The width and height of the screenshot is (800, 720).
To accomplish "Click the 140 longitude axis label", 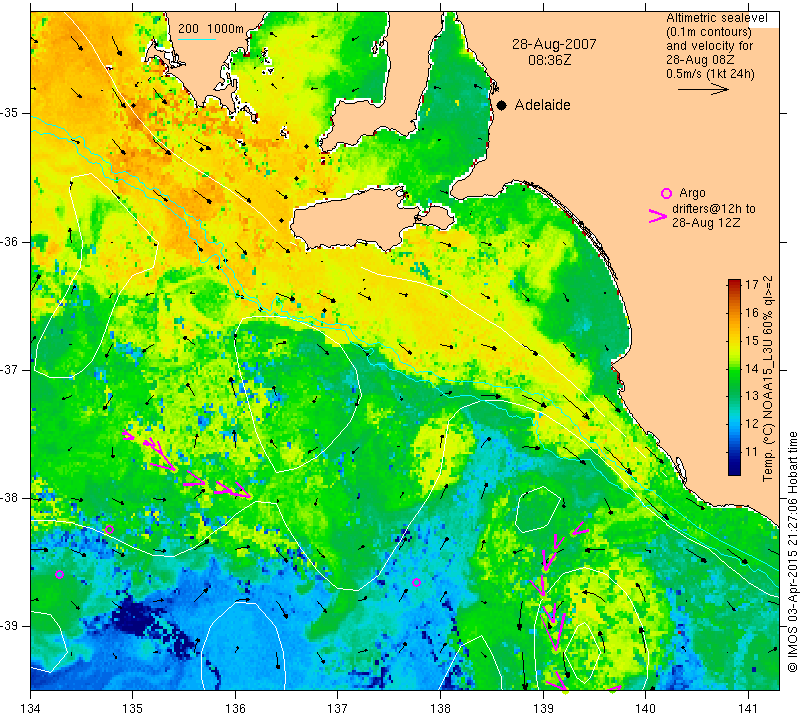I will tap(645, 708).
